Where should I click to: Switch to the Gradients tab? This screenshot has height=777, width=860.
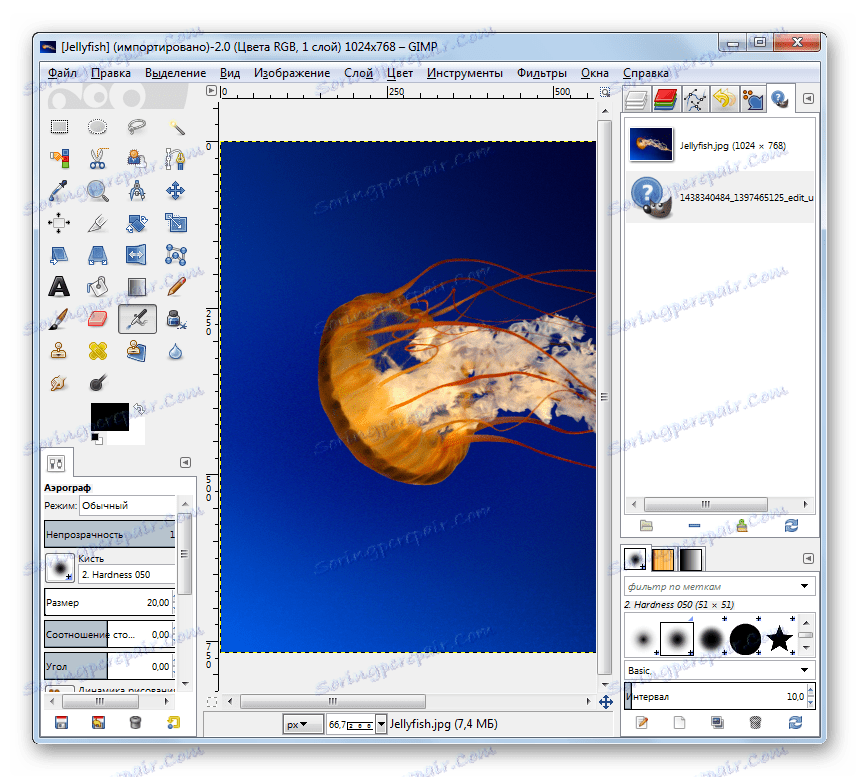click(691, 560)
